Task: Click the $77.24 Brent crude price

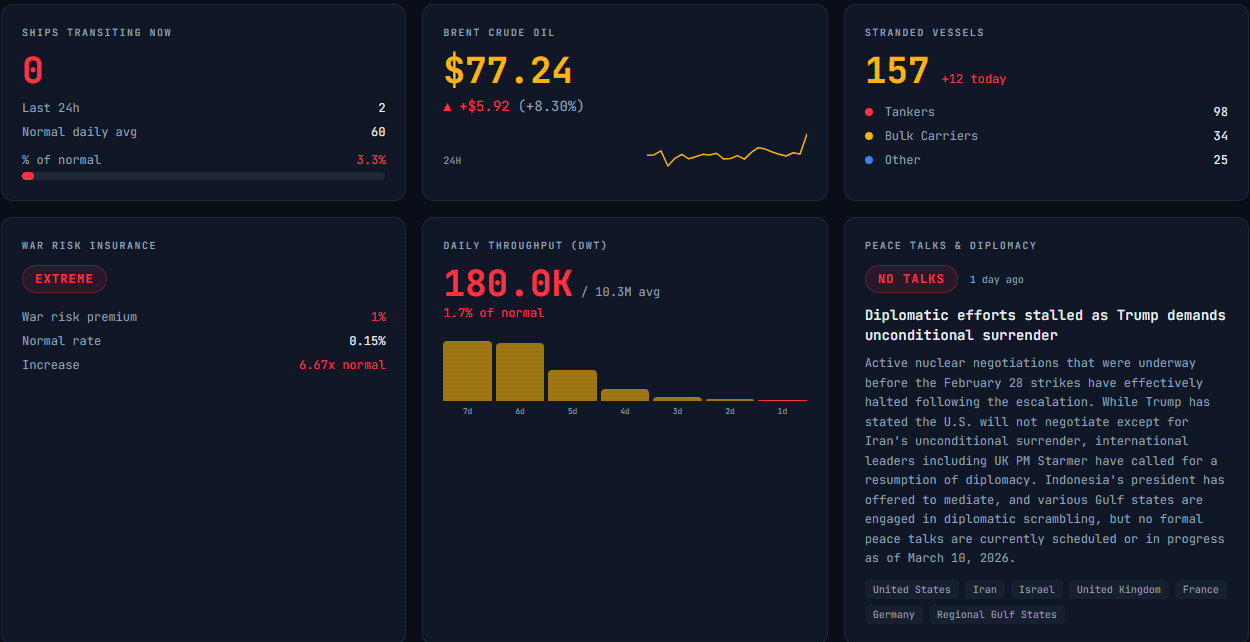Action: tap(508, 71)
